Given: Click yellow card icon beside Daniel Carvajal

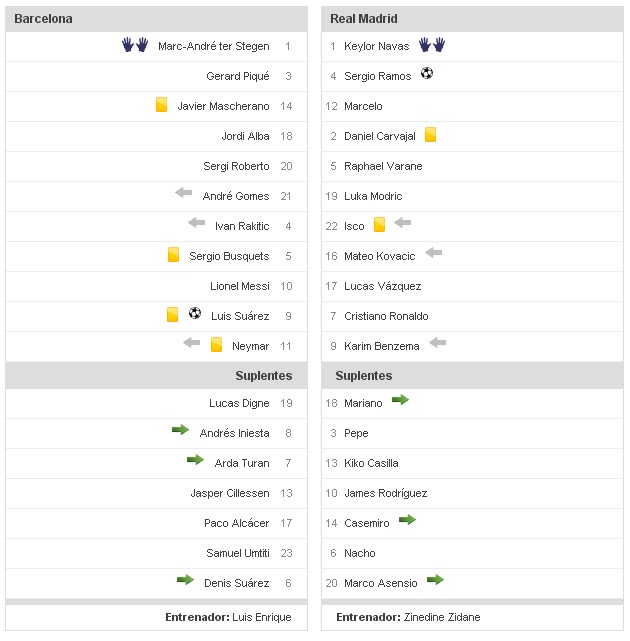Looking at the screenshot, I should pos(431,134).
